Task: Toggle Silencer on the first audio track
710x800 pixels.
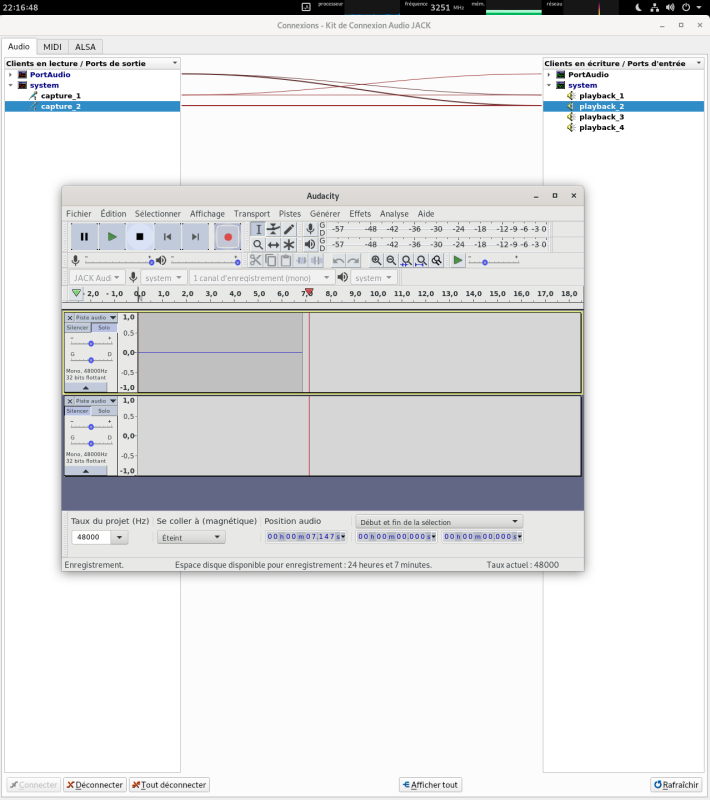Action: coord(78,328)
